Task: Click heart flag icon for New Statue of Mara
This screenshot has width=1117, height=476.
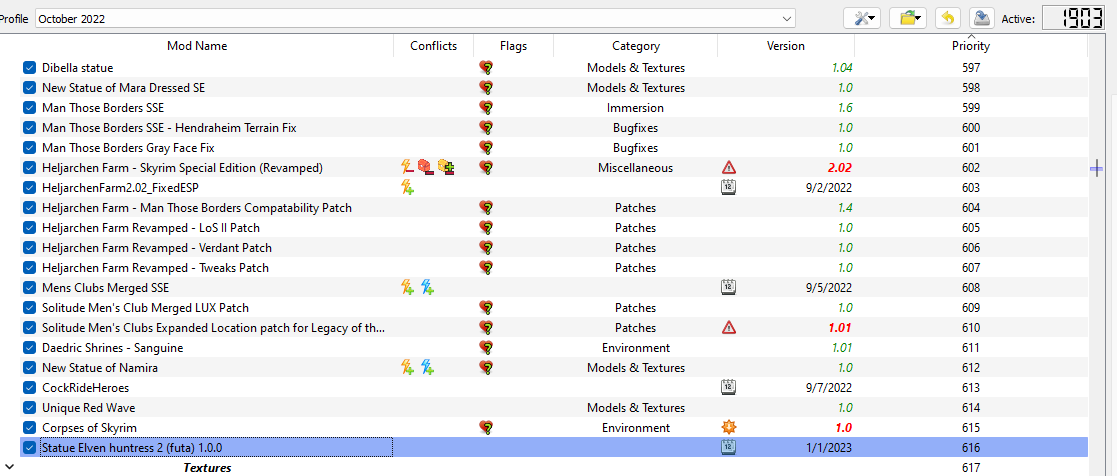Action: point(487,88)
